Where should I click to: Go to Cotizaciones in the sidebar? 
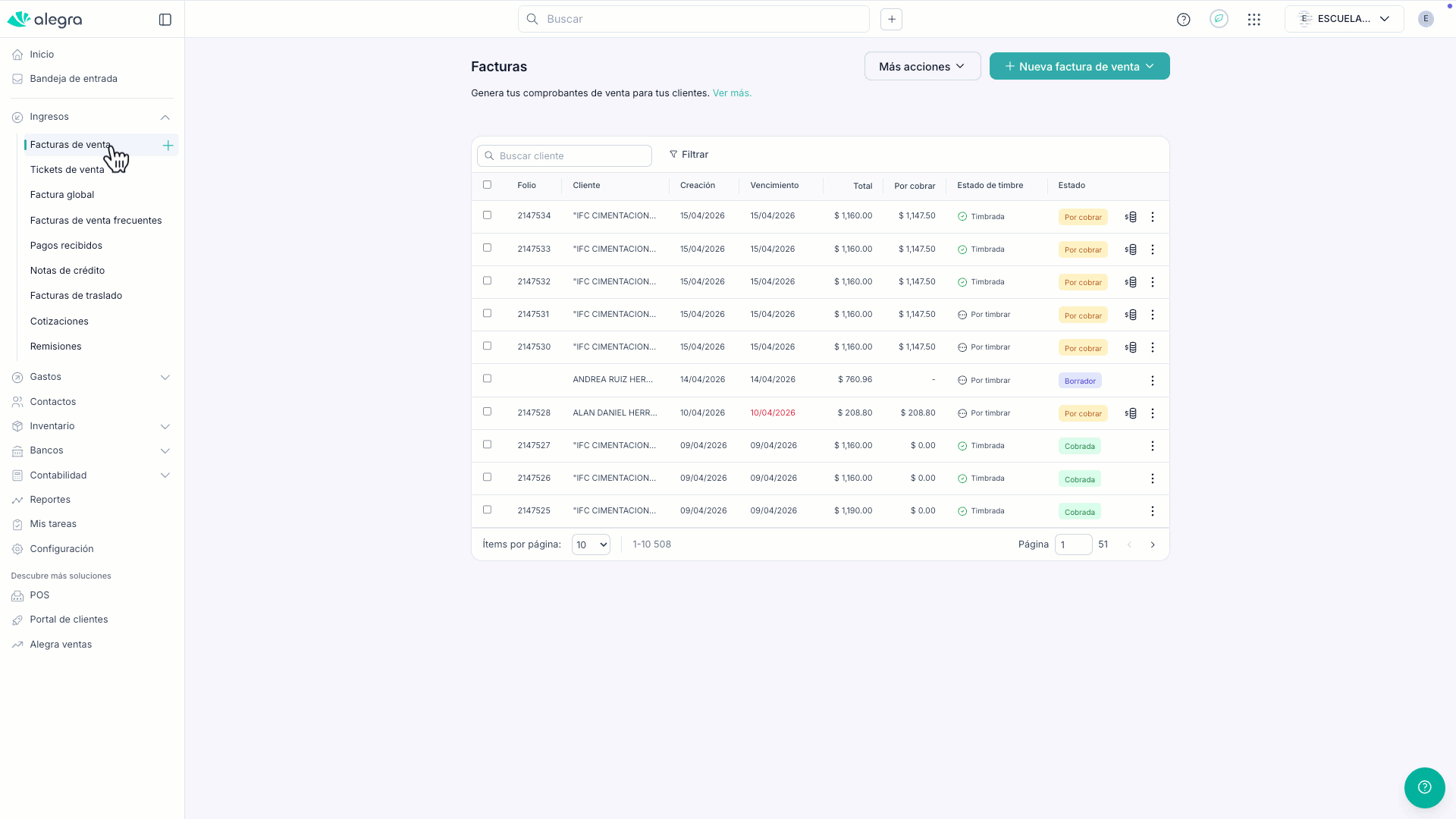(x=59, y=322)
